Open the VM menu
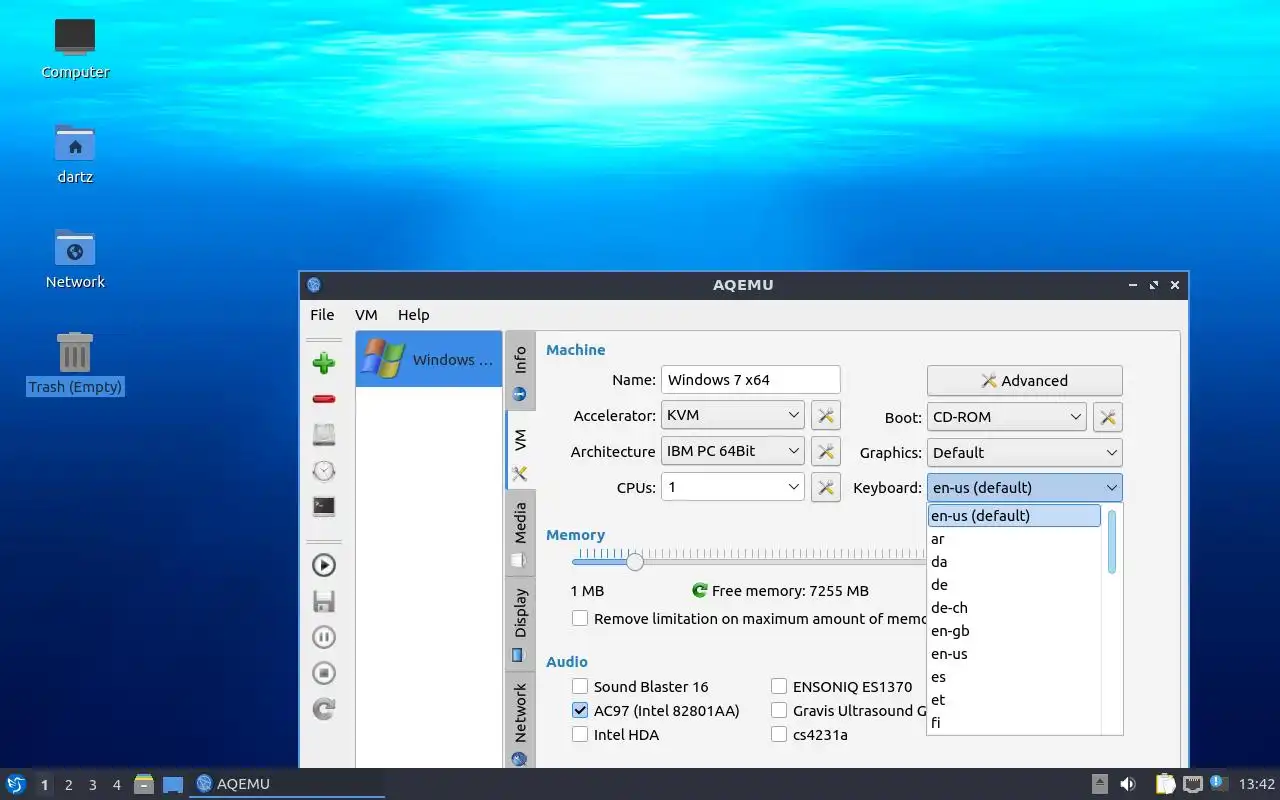This screenshot has height=800, width=1280. 366,315
